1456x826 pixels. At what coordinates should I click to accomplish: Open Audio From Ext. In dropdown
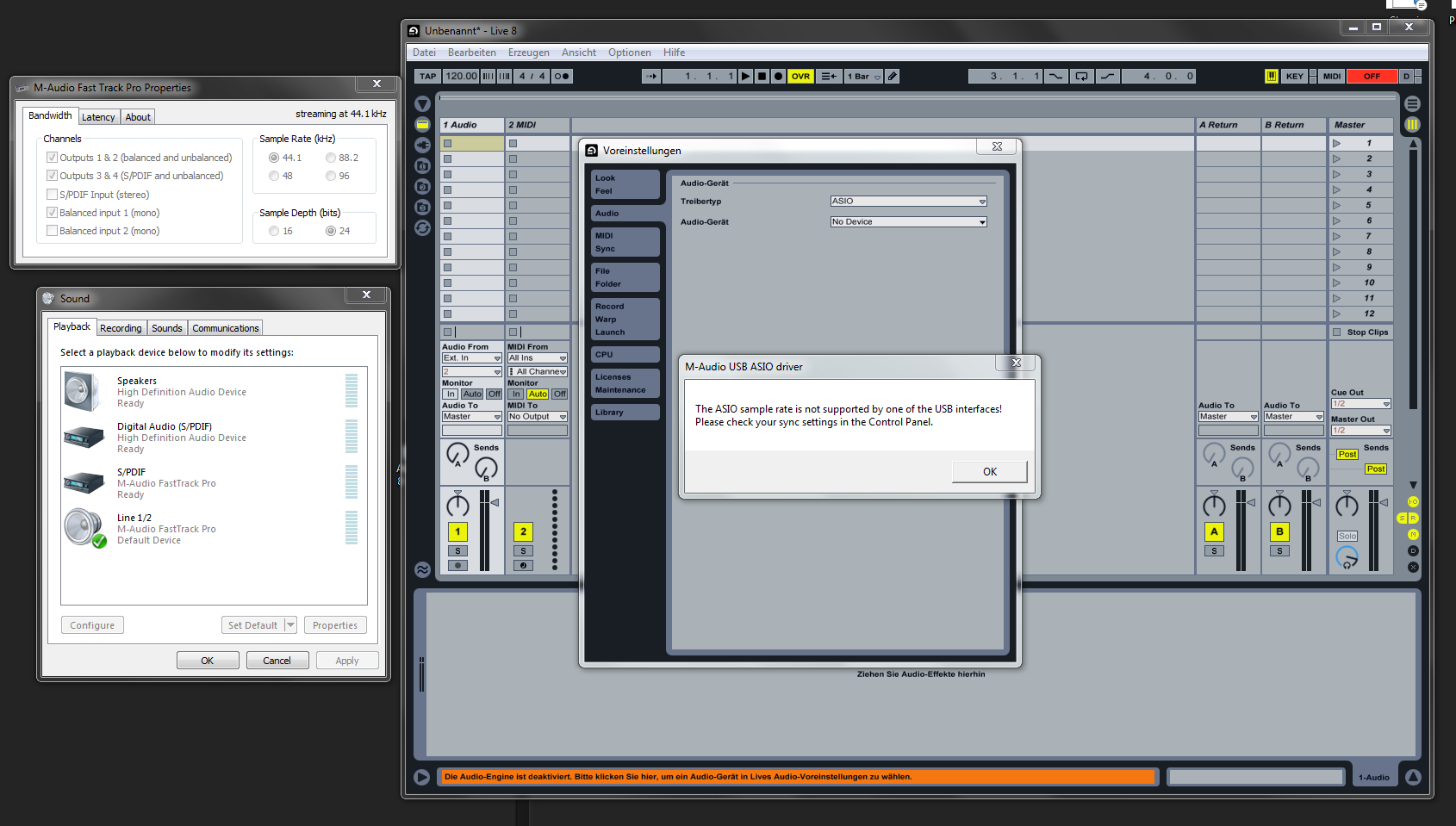point(471,358)
